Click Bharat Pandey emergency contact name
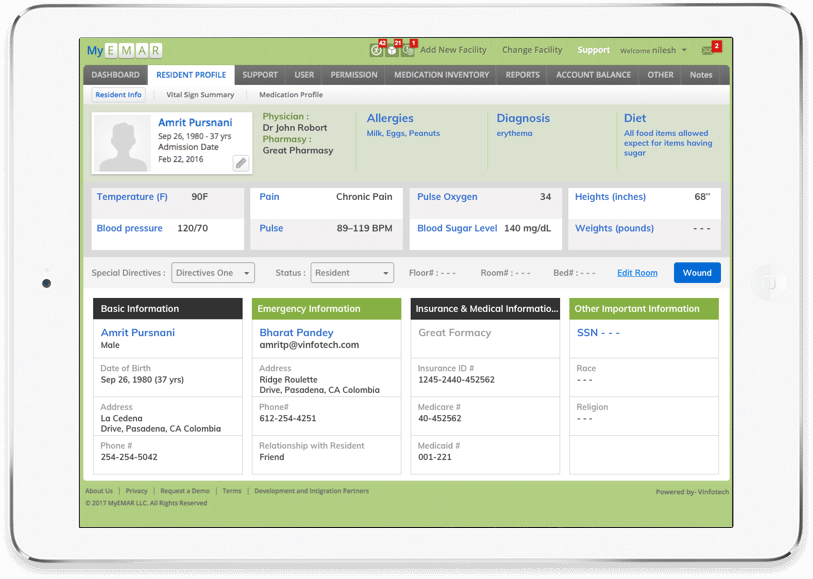 click(x=297, y=333)
